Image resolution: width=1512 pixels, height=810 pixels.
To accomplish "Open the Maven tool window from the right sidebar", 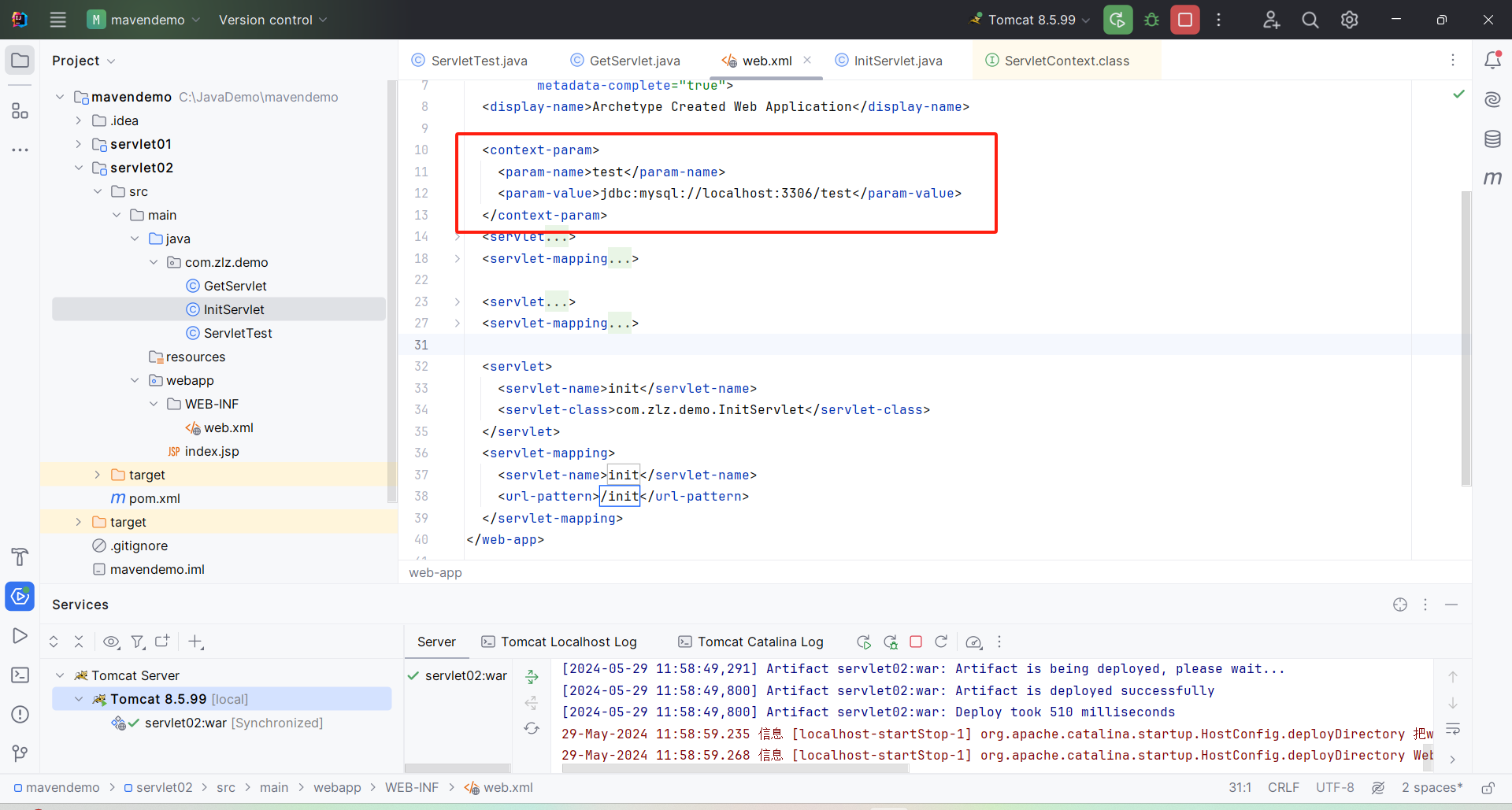I will pos(1494,178).
